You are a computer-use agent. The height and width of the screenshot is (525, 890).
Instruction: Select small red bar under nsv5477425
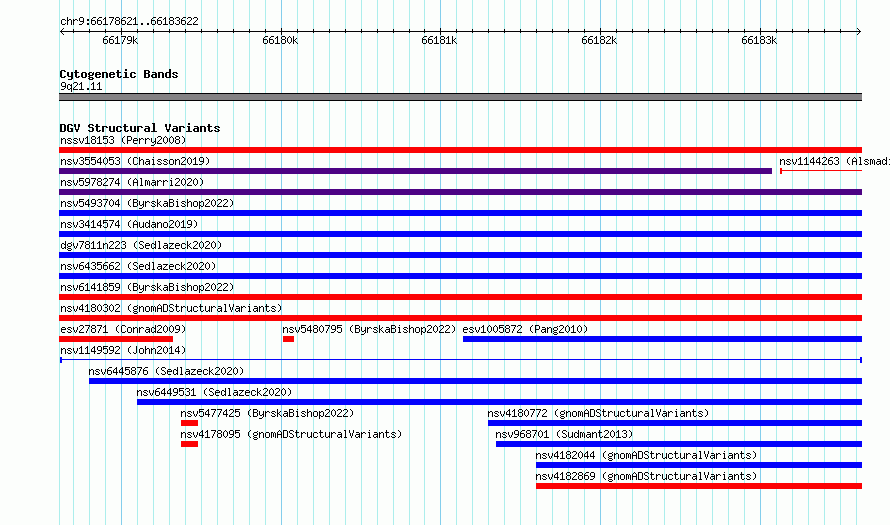[x=190, y=423]
